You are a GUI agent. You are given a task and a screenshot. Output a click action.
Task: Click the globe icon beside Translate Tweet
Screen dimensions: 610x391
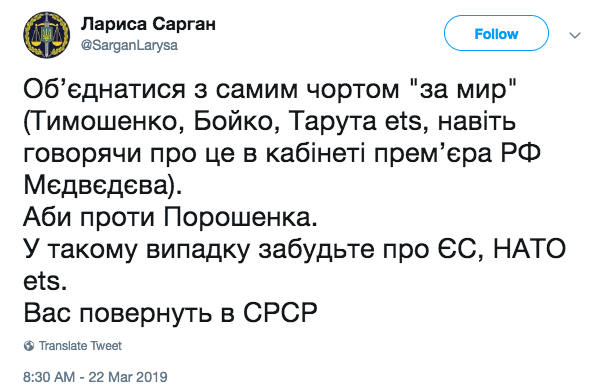29,345
